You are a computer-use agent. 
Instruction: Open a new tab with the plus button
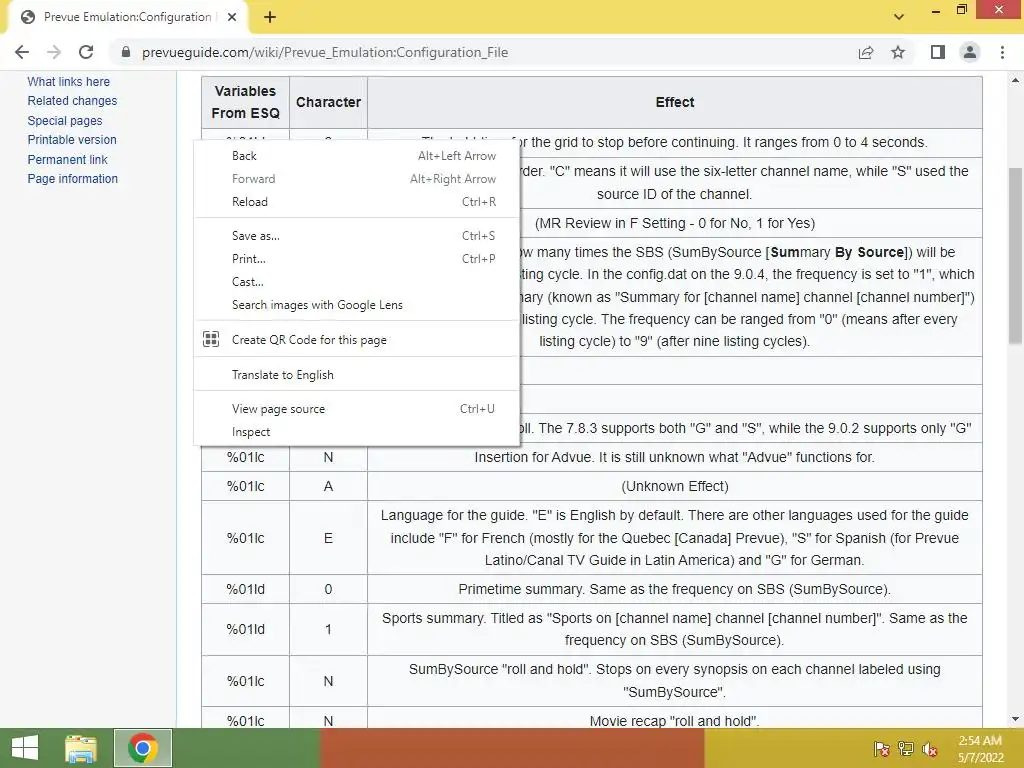270,17
